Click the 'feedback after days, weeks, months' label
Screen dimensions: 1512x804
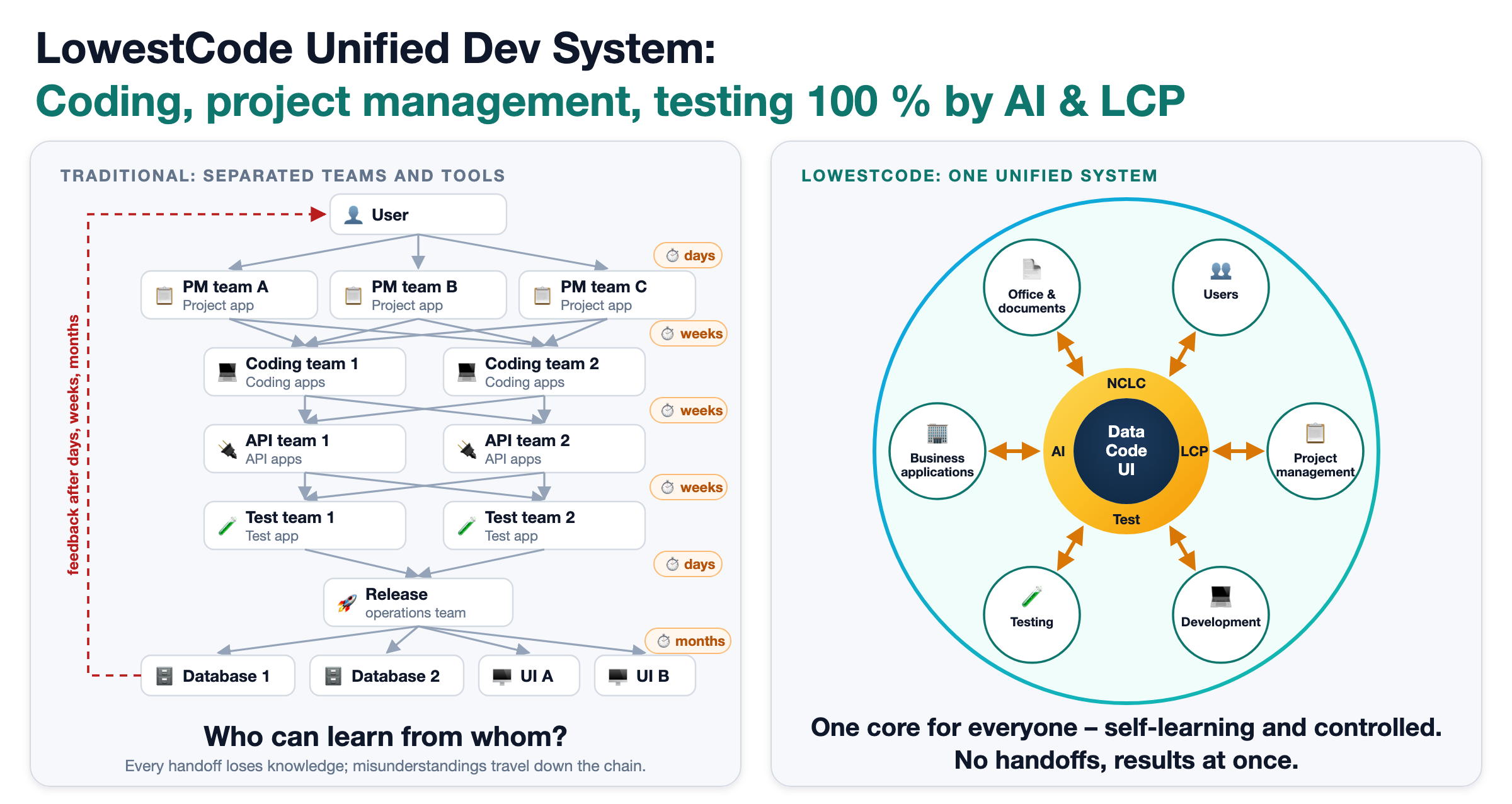tap(74, 445)
